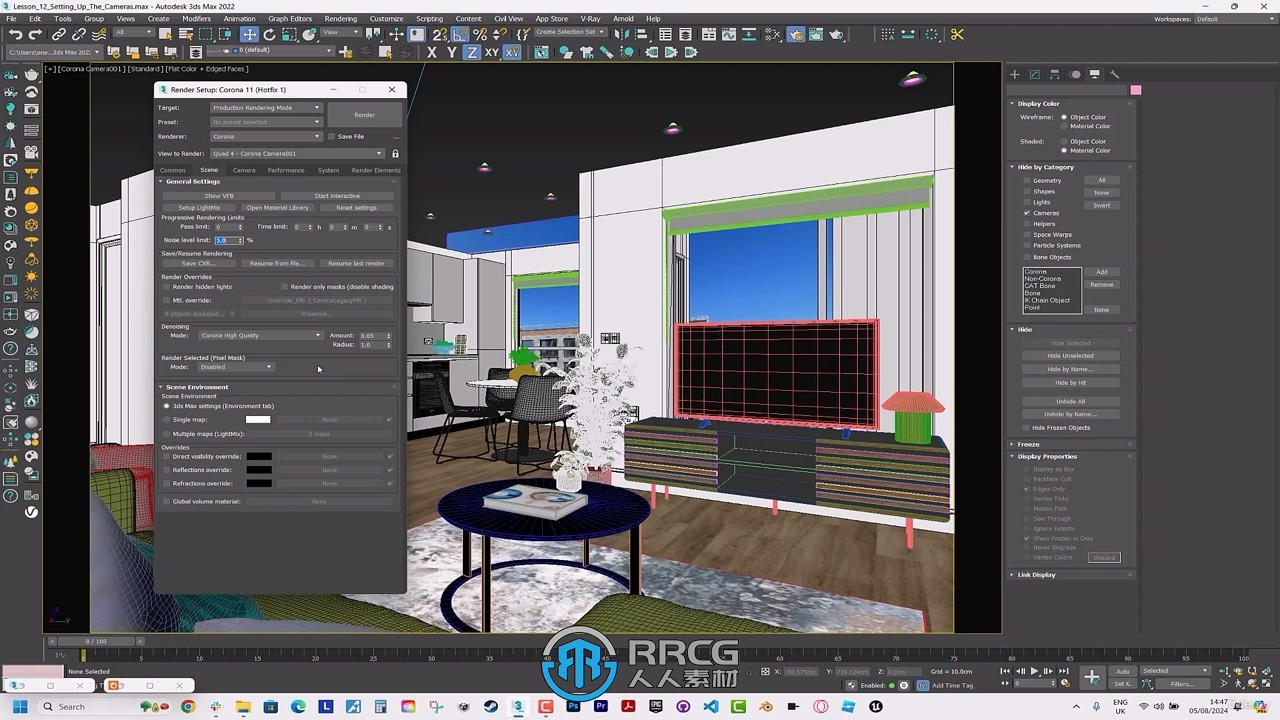Viewport: 1280px width, 720px height.
Task: Open the Utilities wrench panel
Action: (1115, 74)
